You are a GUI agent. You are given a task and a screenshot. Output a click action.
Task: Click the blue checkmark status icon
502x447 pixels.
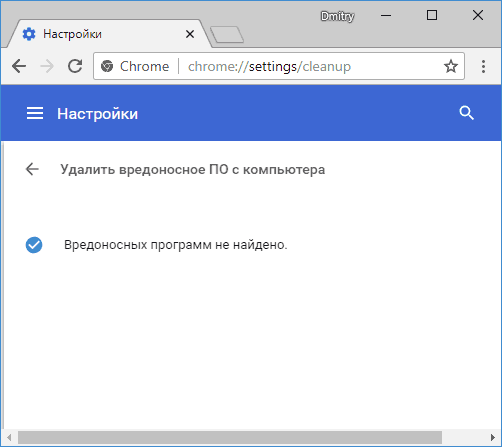tap(34, 245)
